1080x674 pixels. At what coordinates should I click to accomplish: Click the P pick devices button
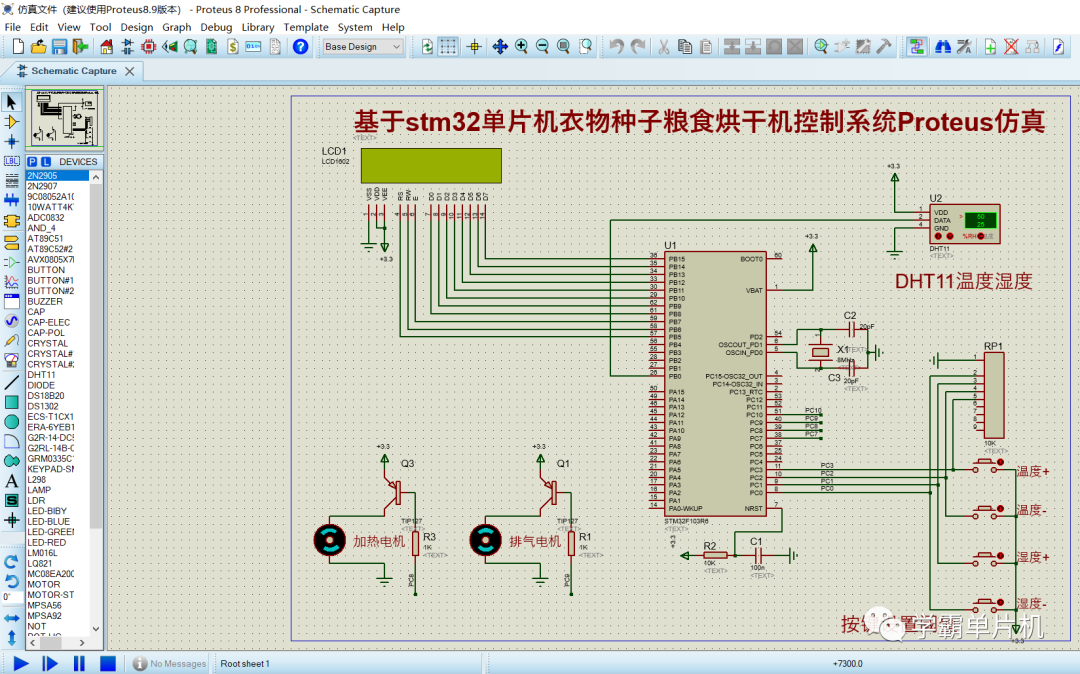point(32,162)
